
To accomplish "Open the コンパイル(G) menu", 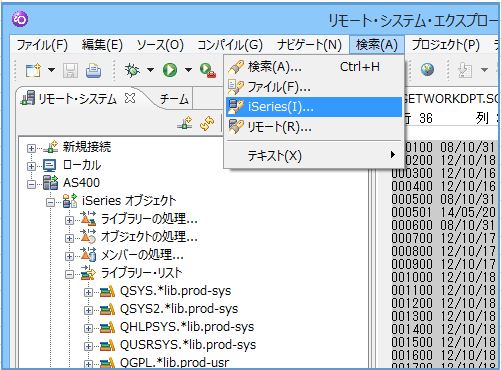I will tap(230, 45).
